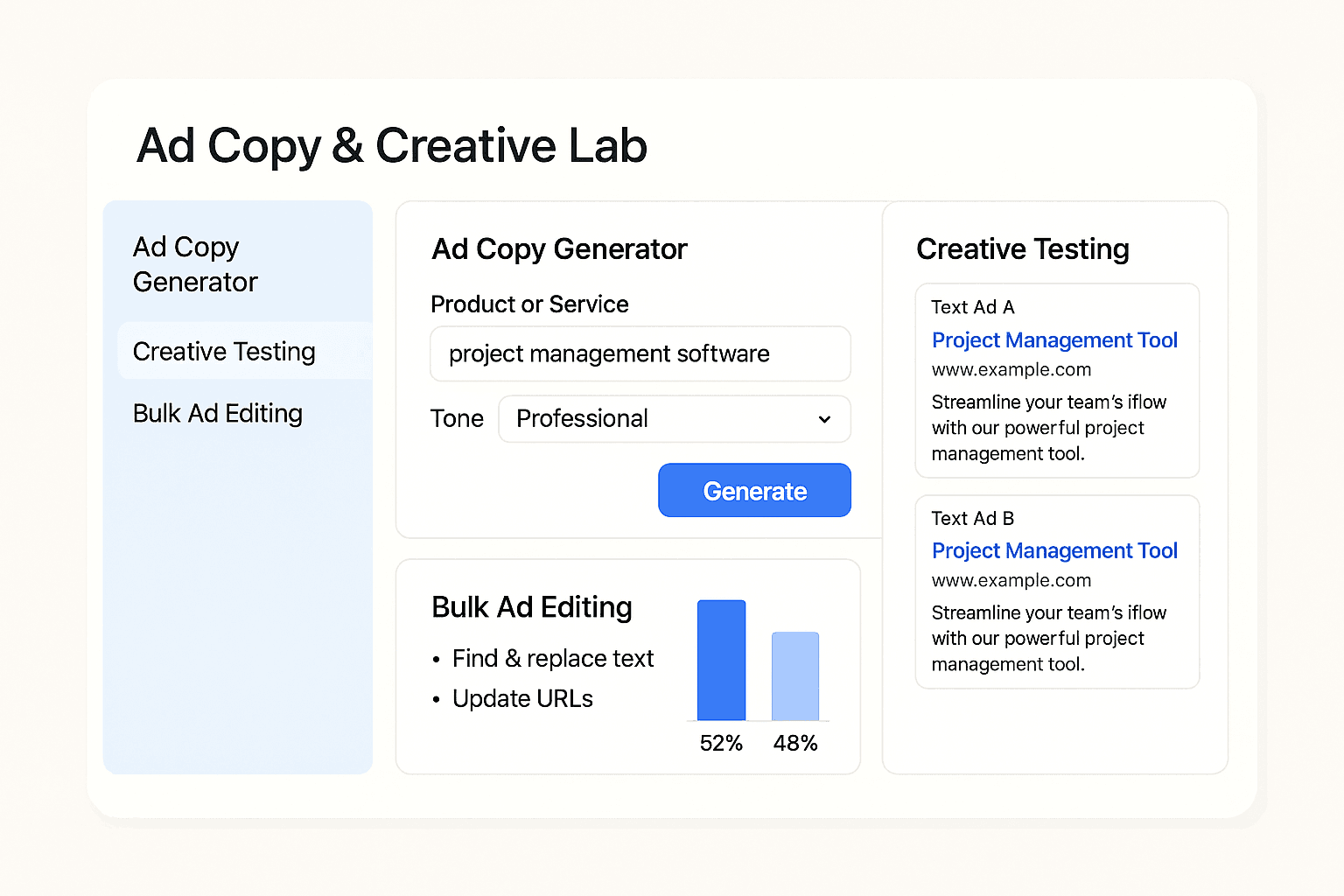Select the light blue 48% chart bar
The width and height of the screenshot is (1344, 896).
pos(795,676)
